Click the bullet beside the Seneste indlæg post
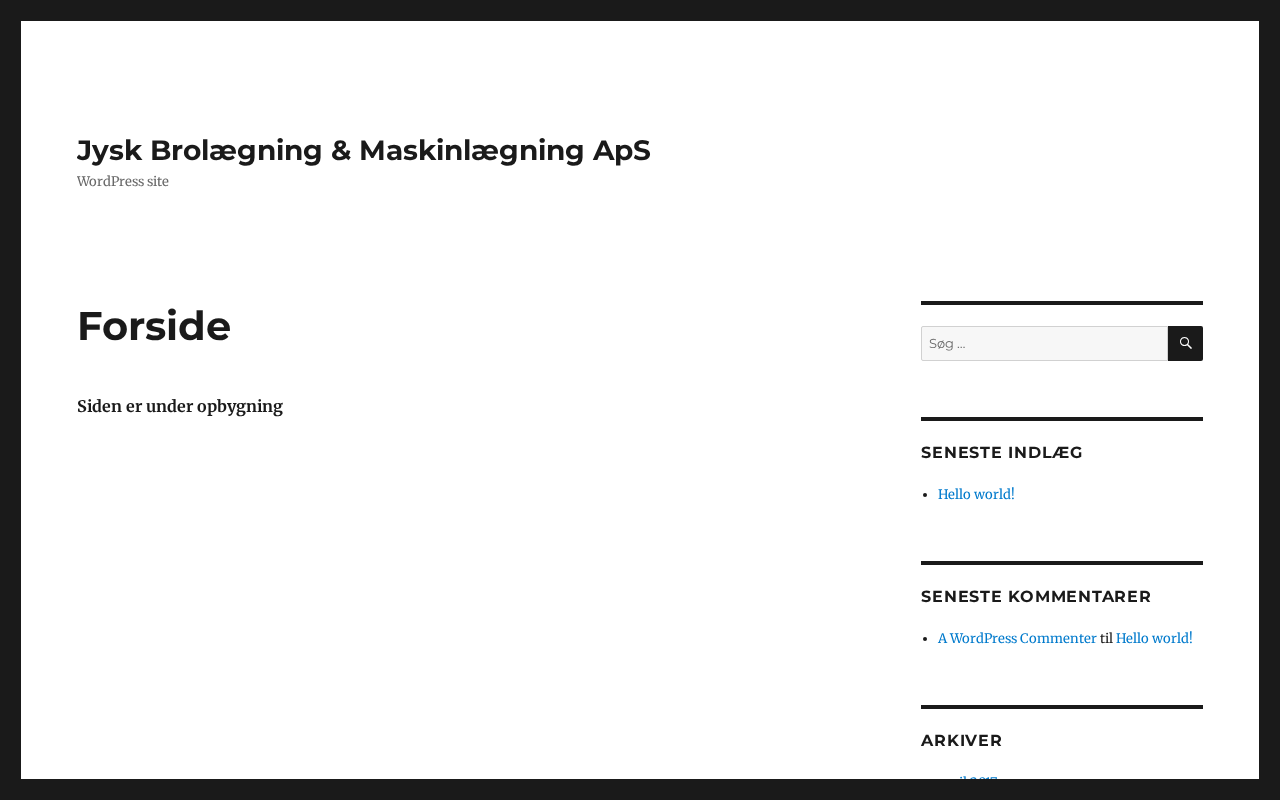The height and width of the screenshot is (800, 1280). 927,494
